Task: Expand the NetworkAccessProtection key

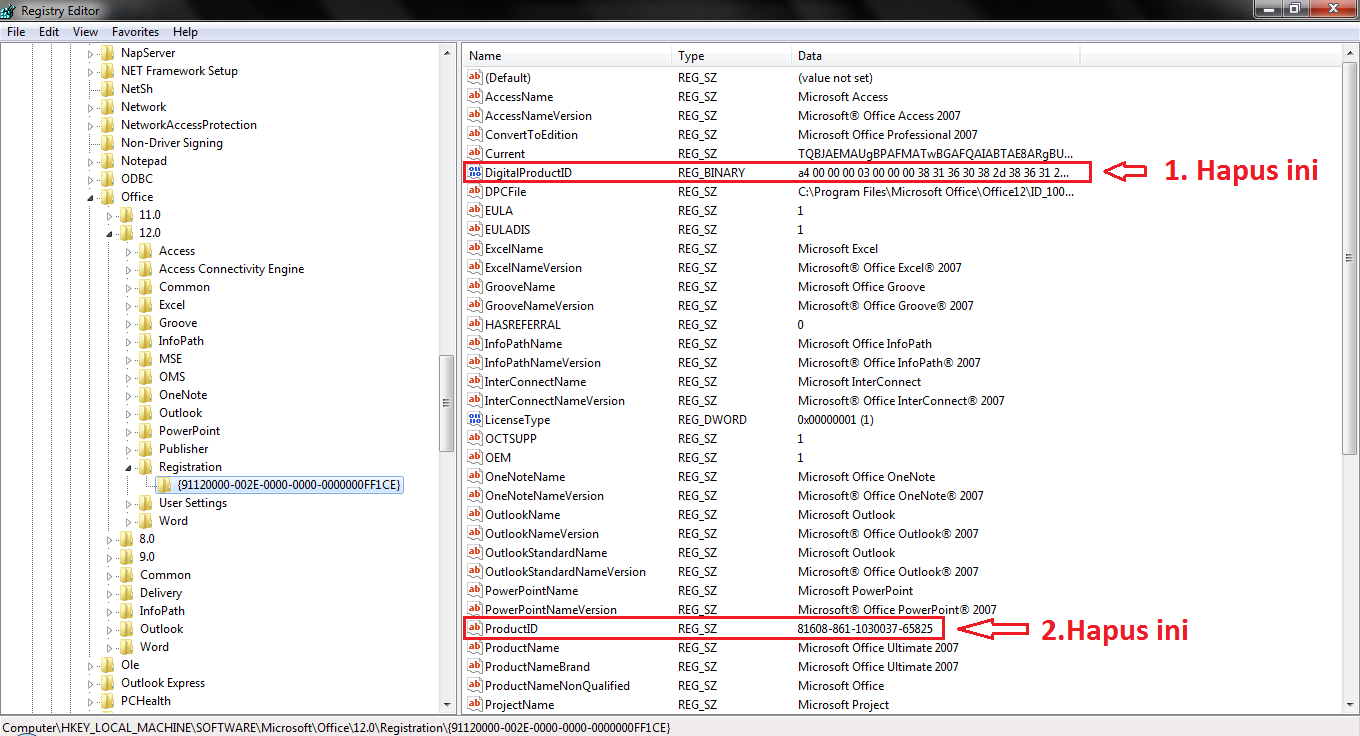Action: (91, 125)
